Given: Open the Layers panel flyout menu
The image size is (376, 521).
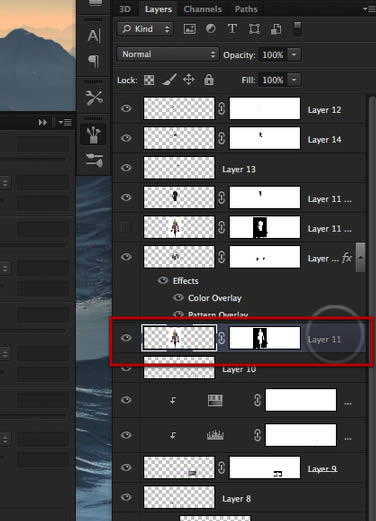Looking at the screenshot, I should pyautogui.click(x=369, y=9).
